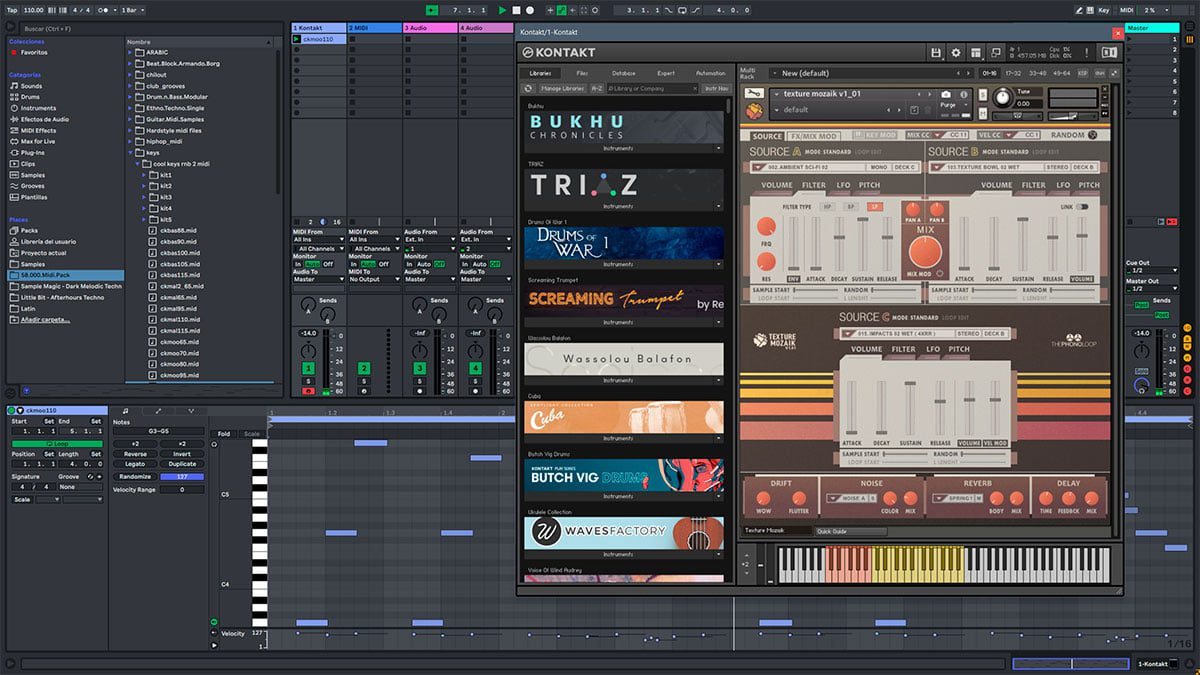
Task: Click the wrench icon beside texture mozaik
Action: click(x=753, y=94)
